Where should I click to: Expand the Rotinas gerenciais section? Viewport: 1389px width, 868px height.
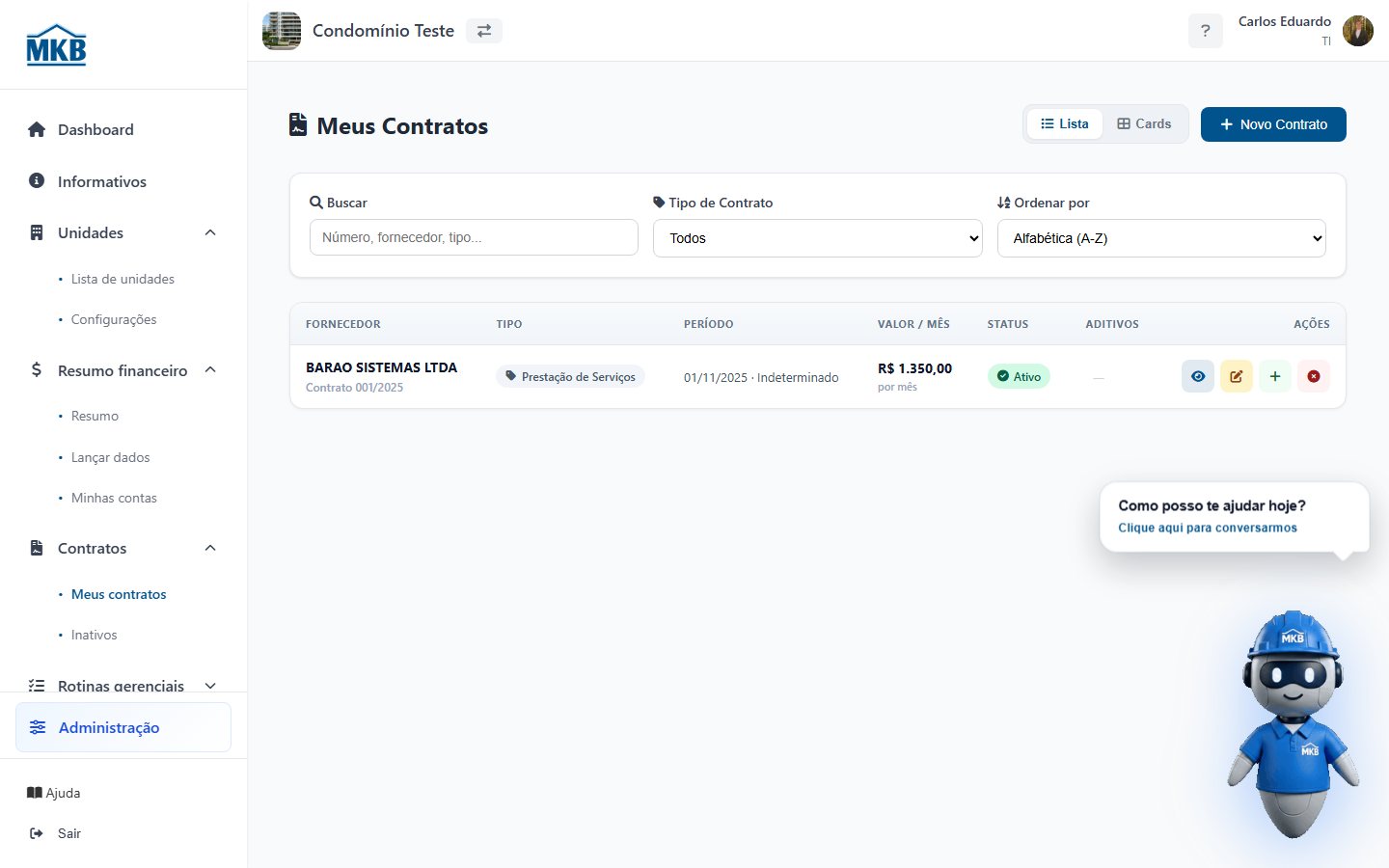[x=210, y=686]
